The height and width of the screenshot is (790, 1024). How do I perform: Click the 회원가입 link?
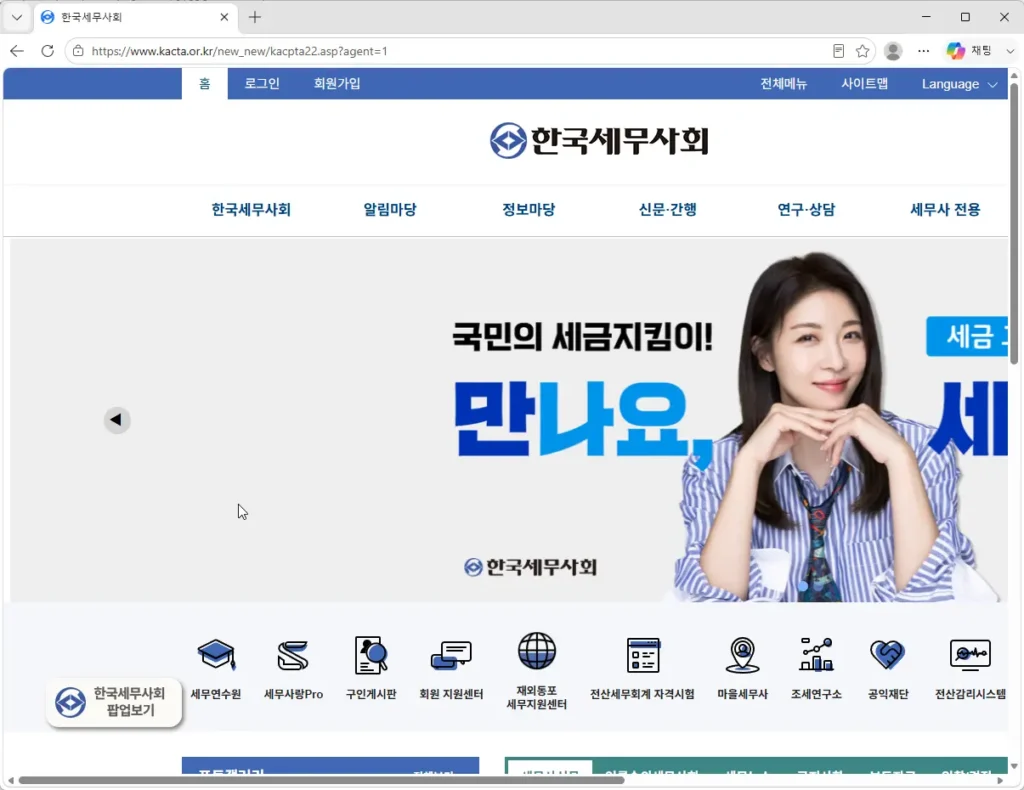[x=337, y=84]
